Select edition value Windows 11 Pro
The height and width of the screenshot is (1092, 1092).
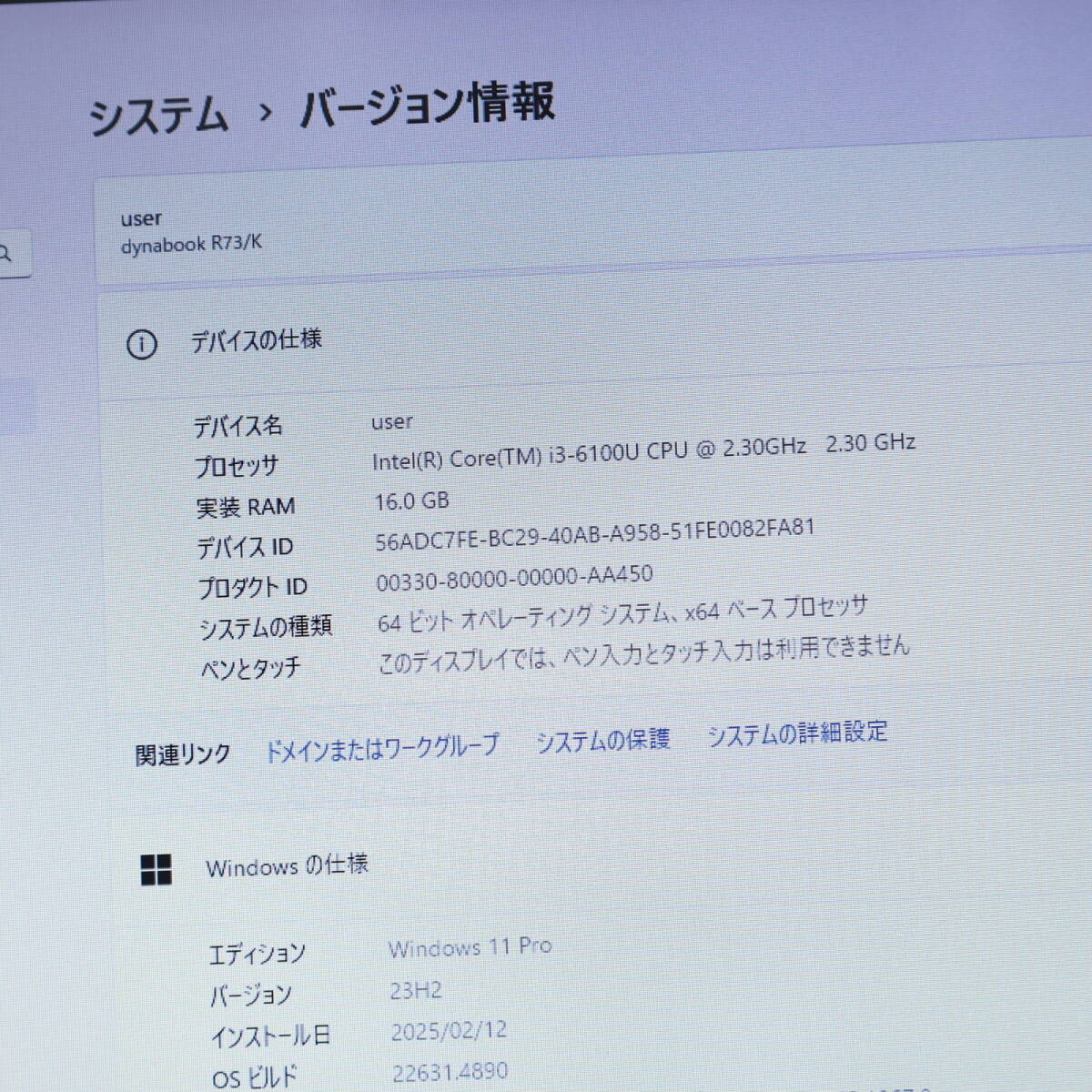tap(470, 947)
